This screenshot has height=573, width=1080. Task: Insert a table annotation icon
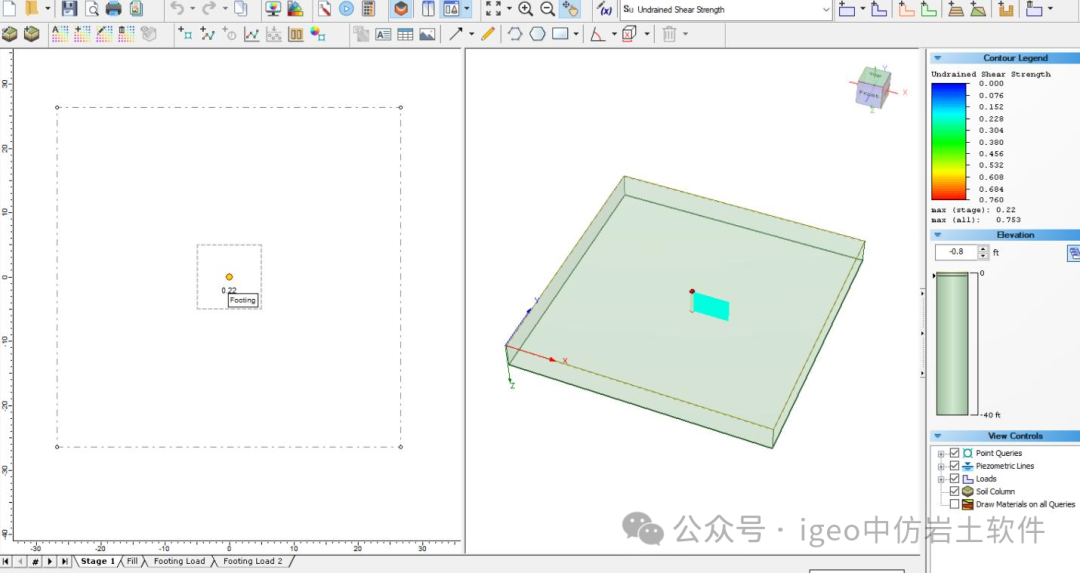[405, 34]
